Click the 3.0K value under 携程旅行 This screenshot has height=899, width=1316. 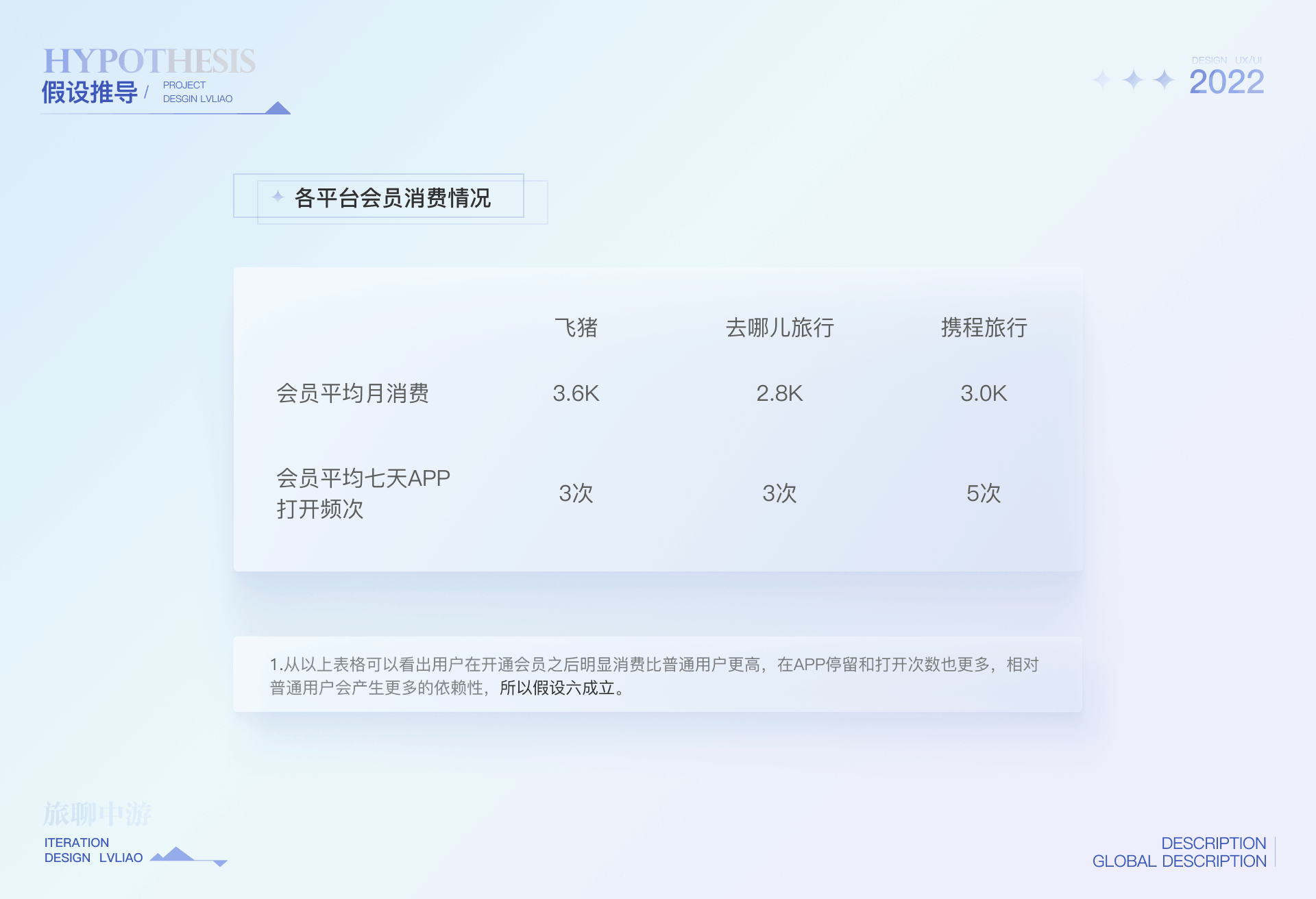[984, 393]
